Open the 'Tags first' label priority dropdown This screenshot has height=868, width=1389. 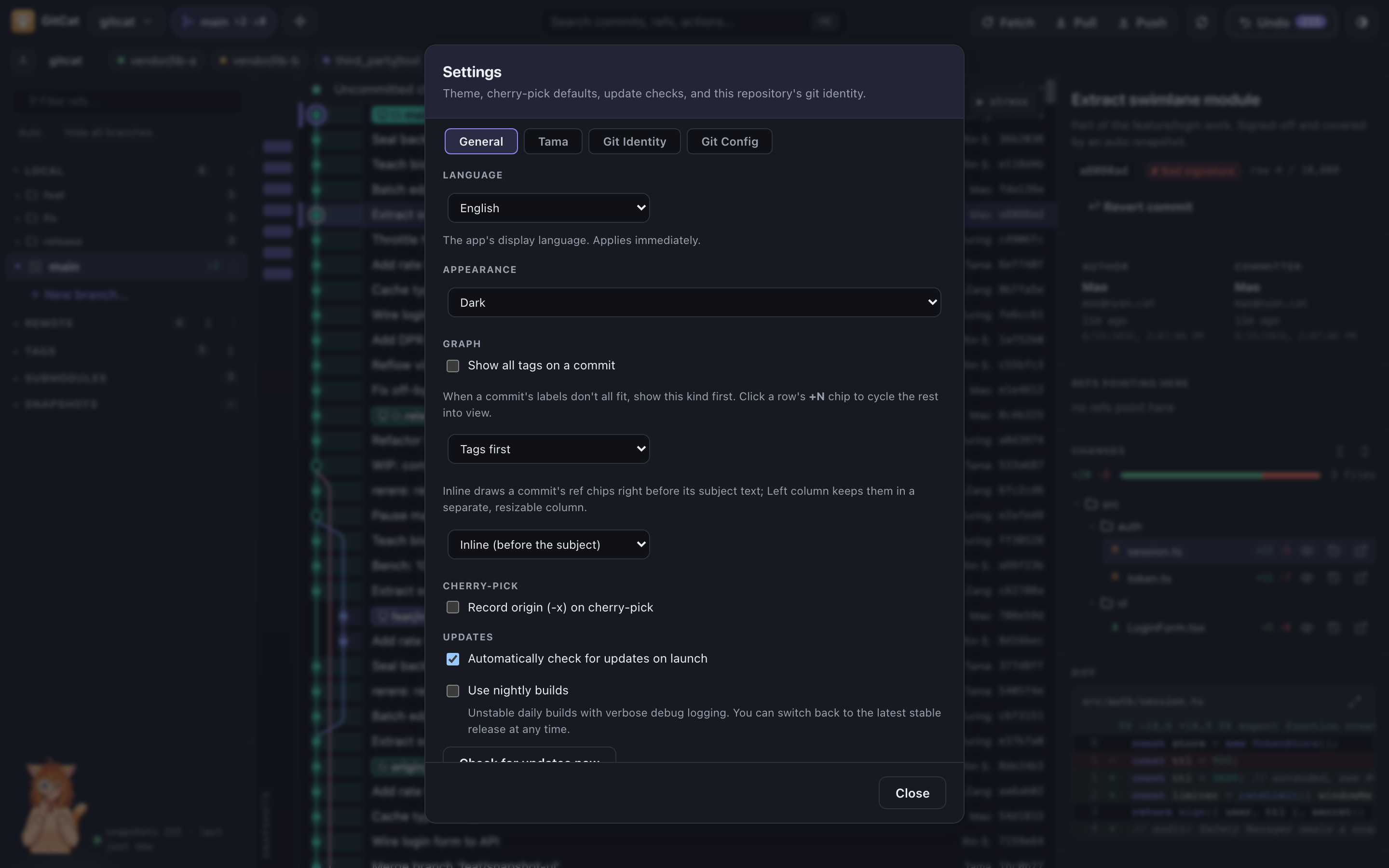click(x=549, y=449)
